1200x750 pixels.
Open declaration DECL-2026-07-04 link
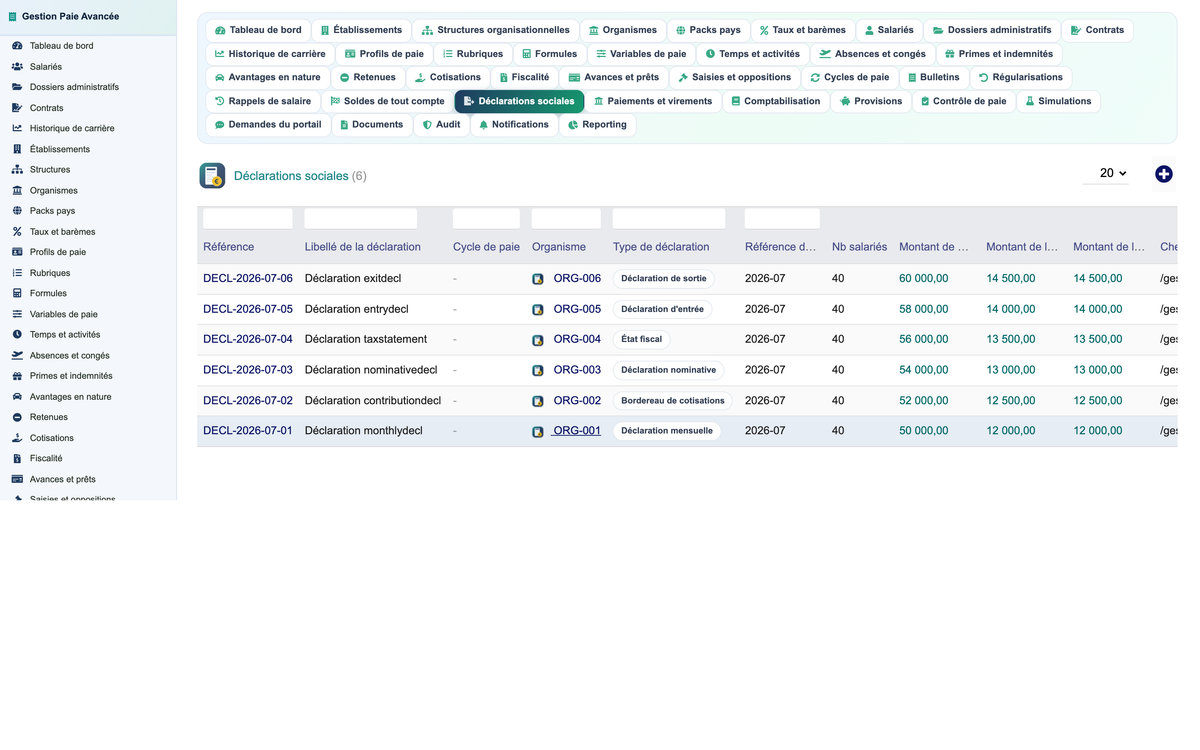tap(248, 340)
